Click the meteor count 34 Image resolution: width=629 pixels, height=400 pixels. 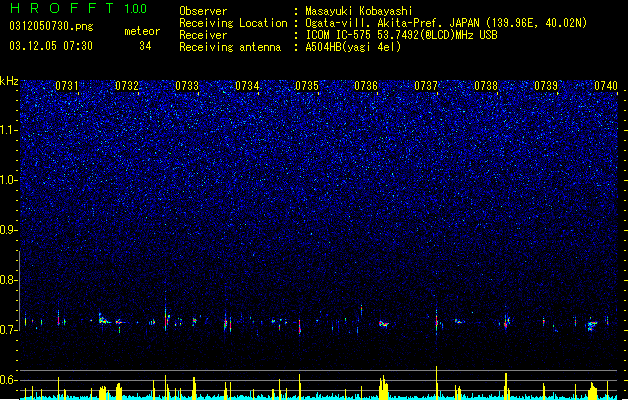145,46
